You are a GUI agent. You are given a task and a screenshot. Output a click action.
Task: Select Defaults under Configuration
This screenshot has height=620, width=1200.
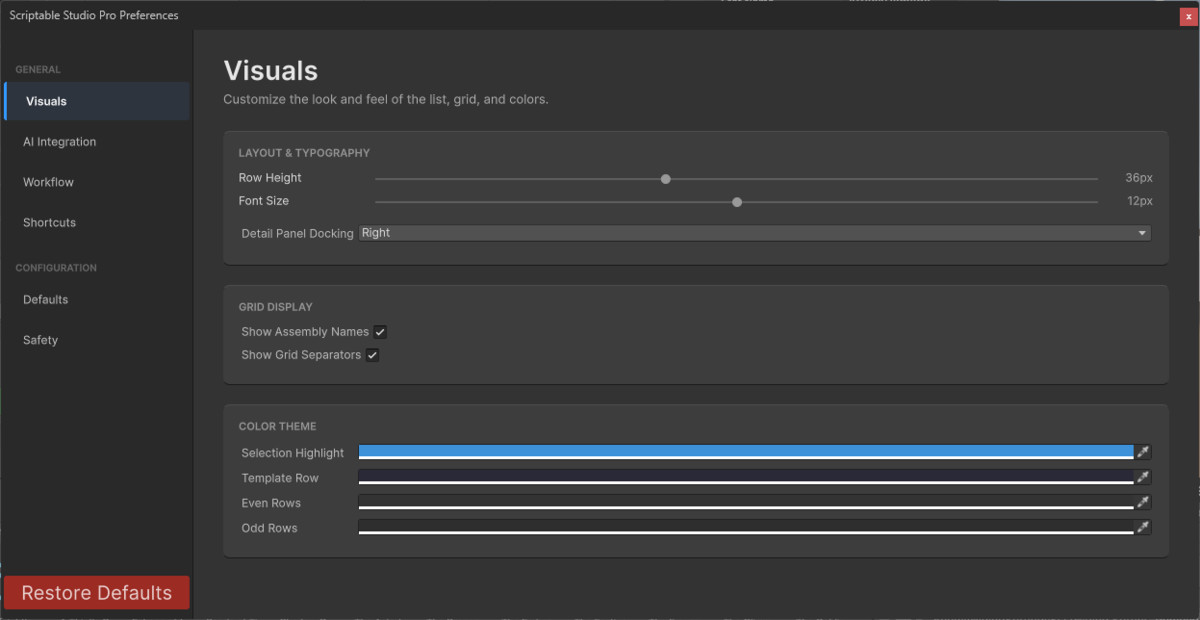[x=45, y=299]
